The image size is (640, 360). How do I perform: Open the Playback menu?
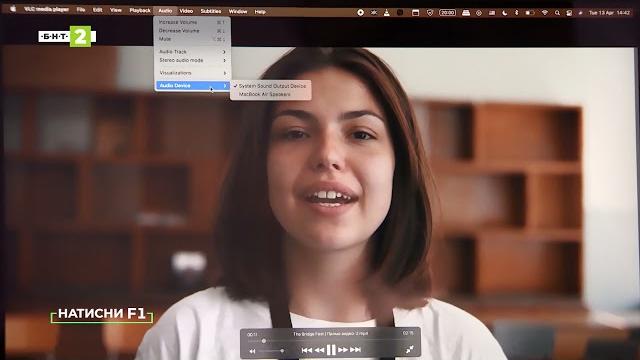point(140,11)
